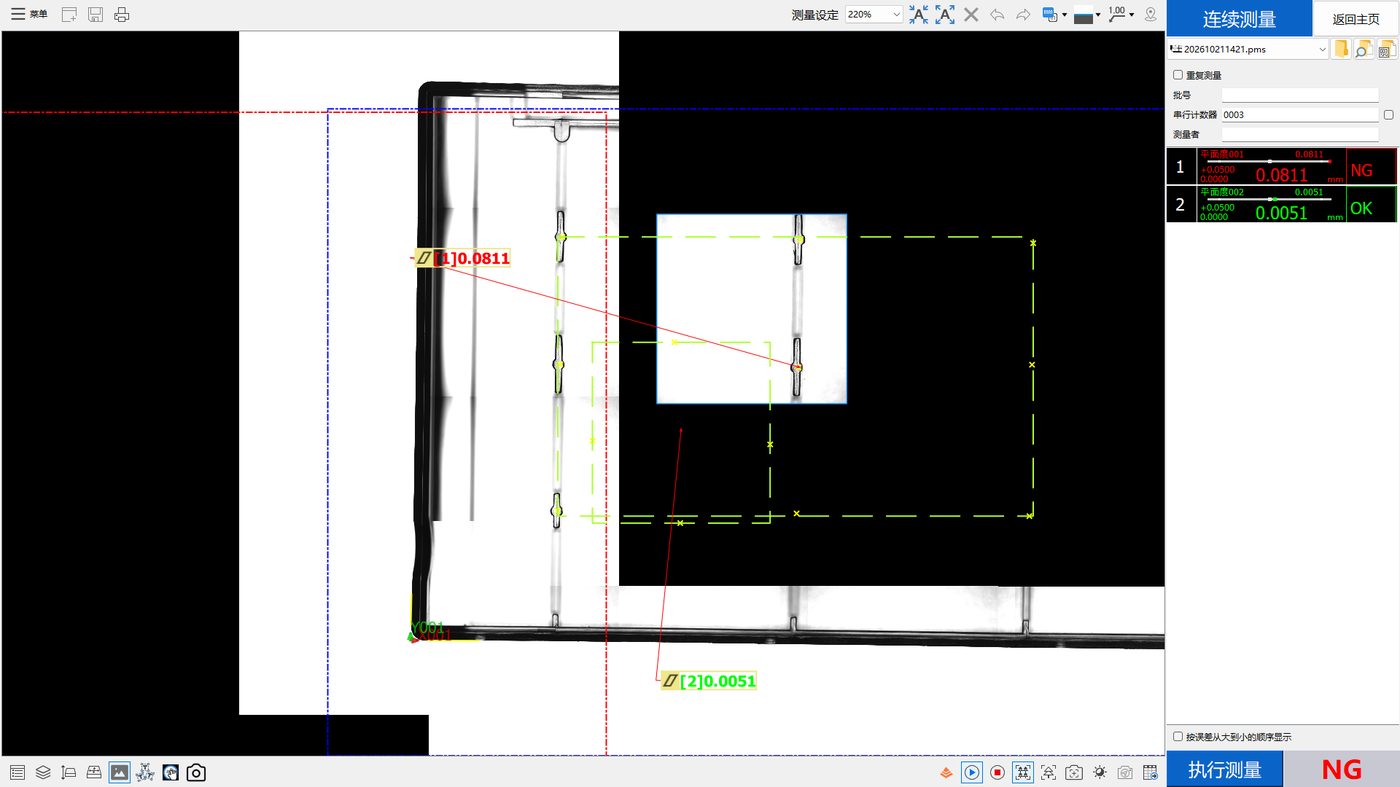Enable the 重复测量 checkbox

point(1178,75)
